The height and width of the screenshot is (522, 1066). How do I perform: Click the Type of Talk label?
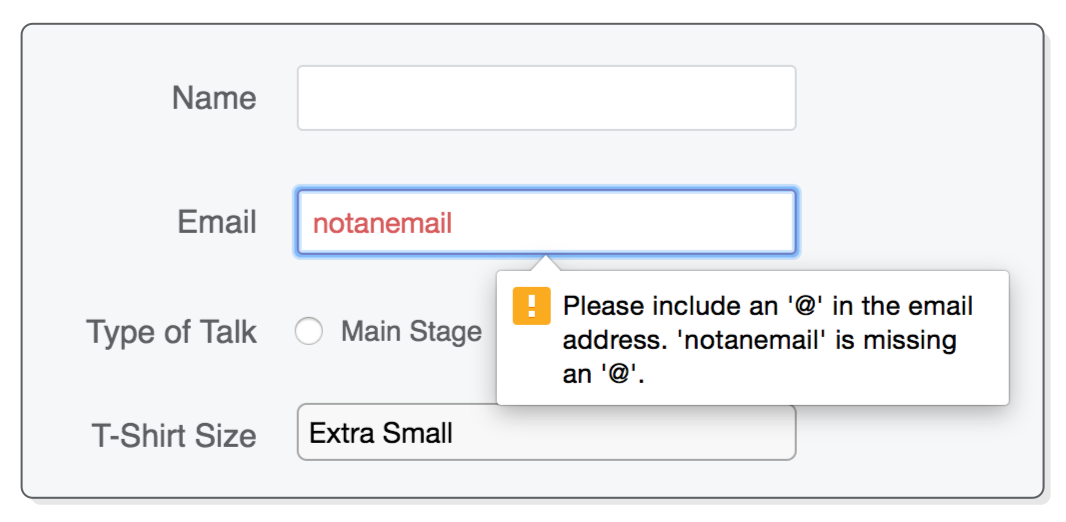172,332
